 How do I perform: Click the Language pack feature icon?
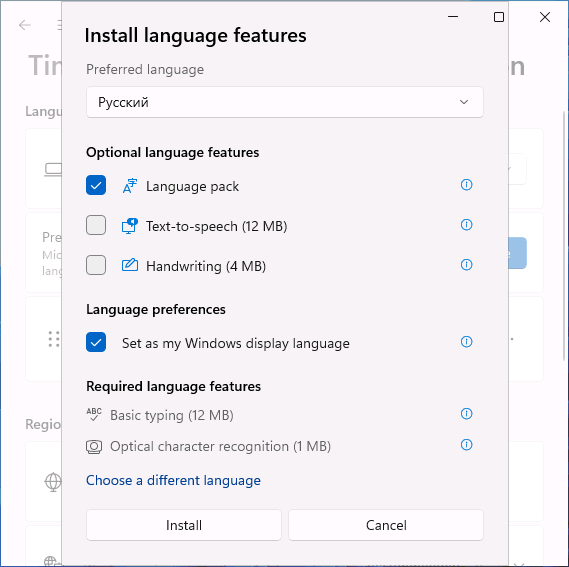pyautogui.click(x=130, y=186)
